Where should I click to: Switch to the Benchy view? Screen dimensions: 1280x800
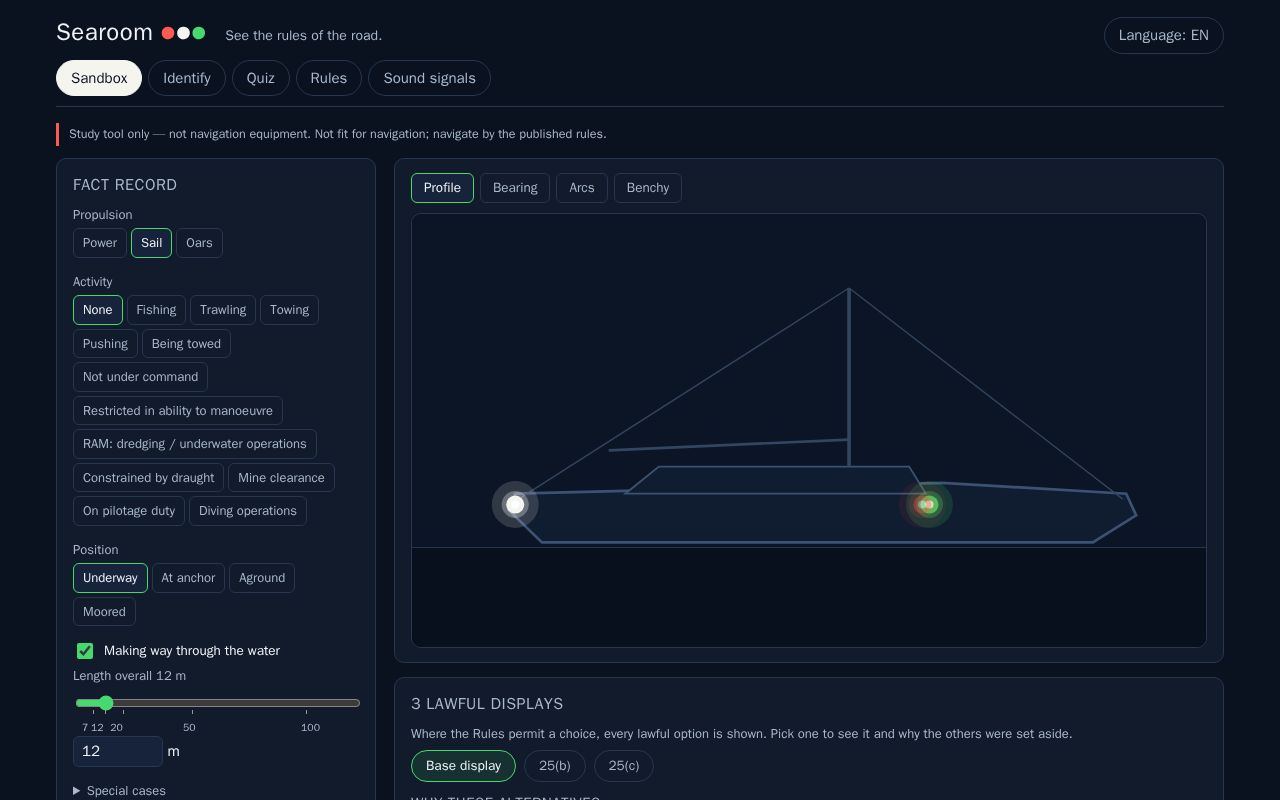[x=648, y=188]
